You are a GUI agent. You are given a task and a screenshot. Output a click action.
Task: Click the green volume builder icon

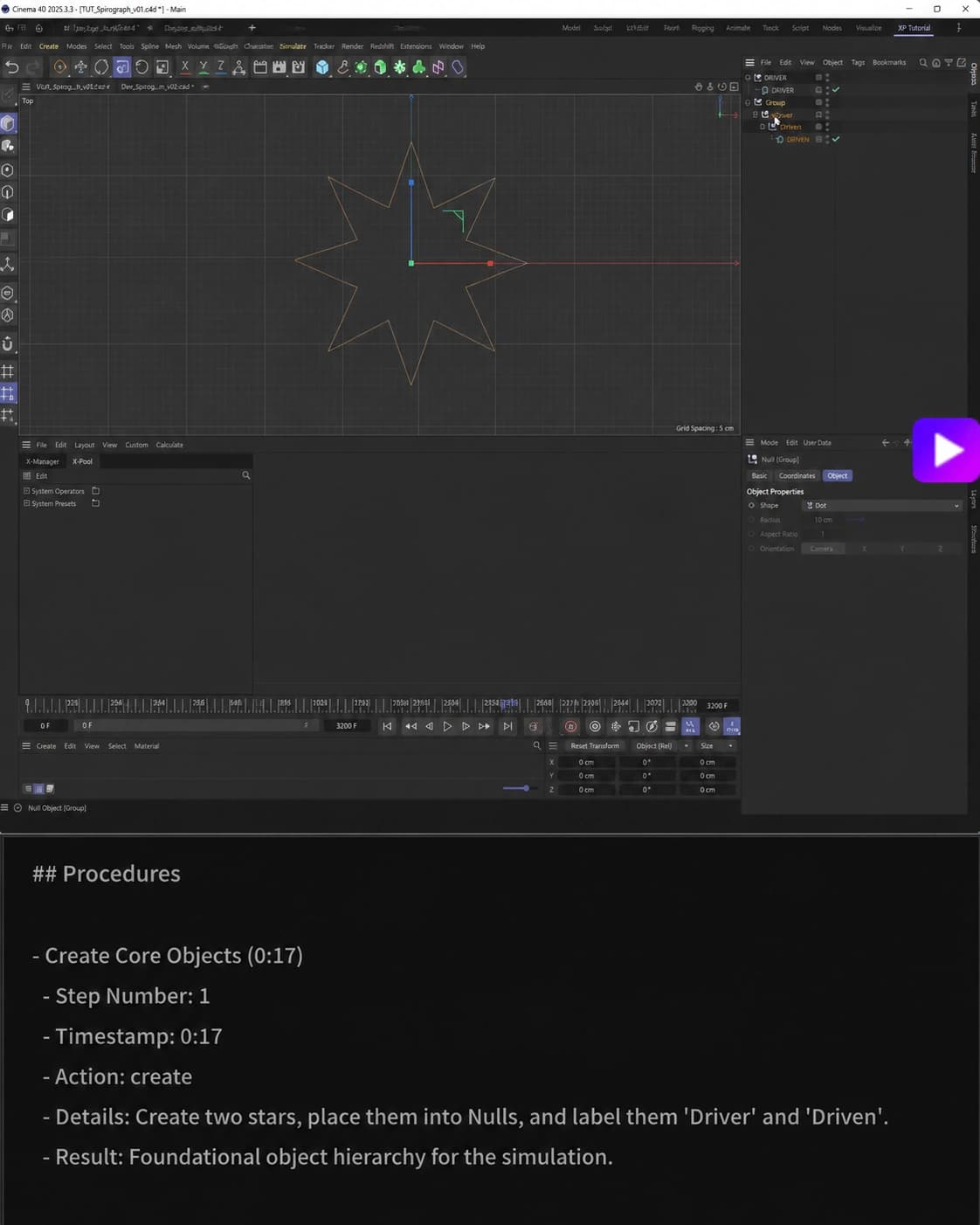click(x=419, y=67)
